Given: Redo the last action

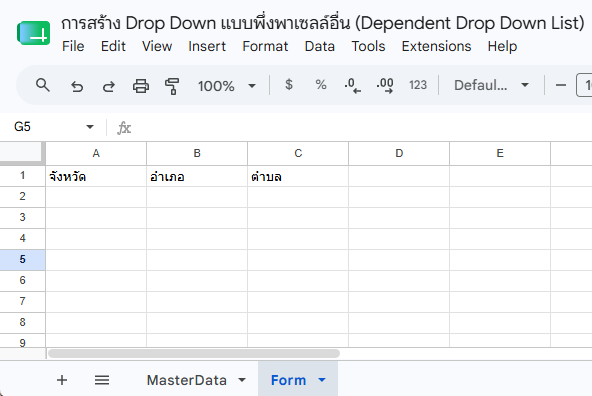Looking at the screenshot, I should pyautogui.click(x=109, y=86).
